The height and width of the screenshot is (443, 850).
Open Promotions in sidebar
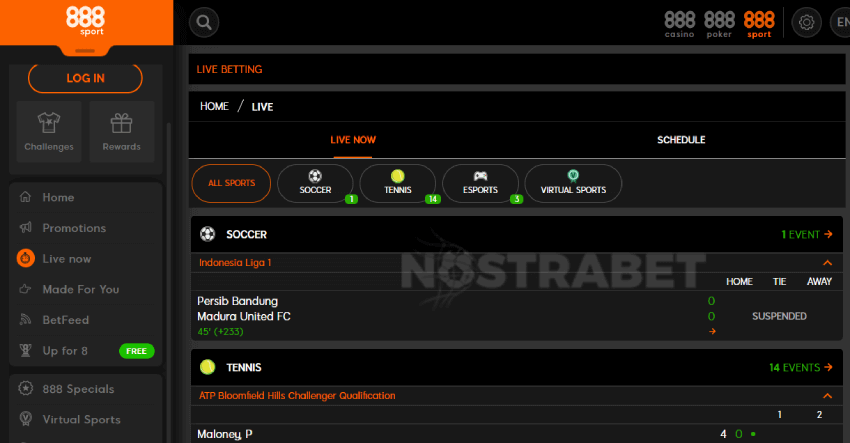point(86,228)
